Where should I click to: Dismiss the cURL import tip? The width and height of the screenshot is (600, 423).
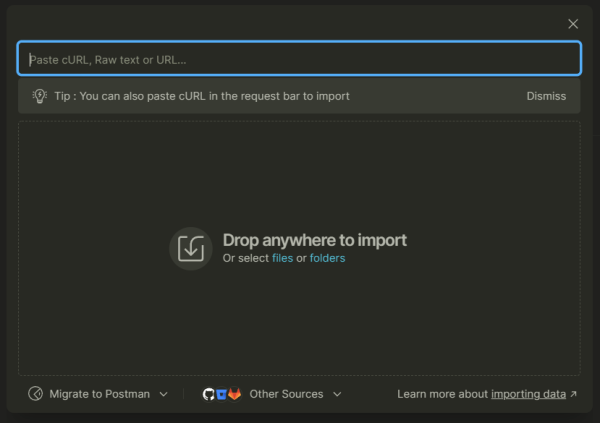tap(546, 96)
